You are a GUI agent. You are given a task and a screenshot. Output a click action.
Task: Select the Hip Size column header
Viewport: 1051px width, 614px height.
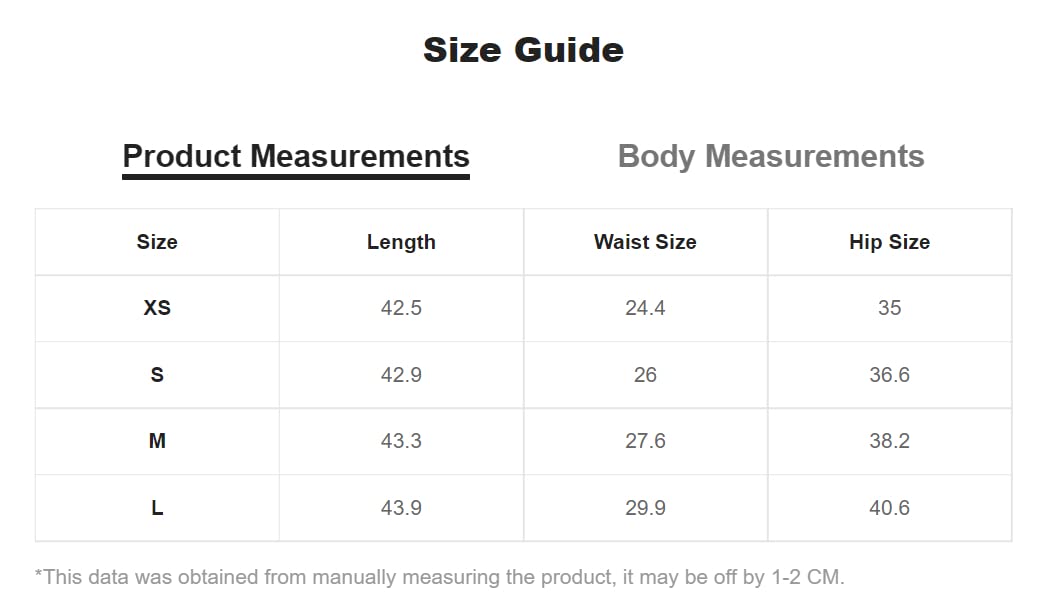[889, 242]
